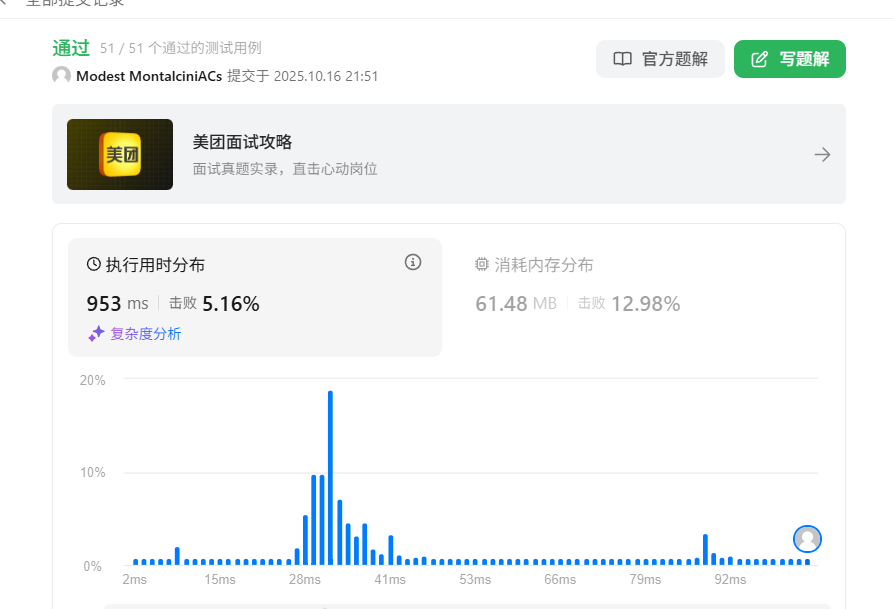
Task: Click the chip icon next to 消耗内存分布
Action: [482, 264]
